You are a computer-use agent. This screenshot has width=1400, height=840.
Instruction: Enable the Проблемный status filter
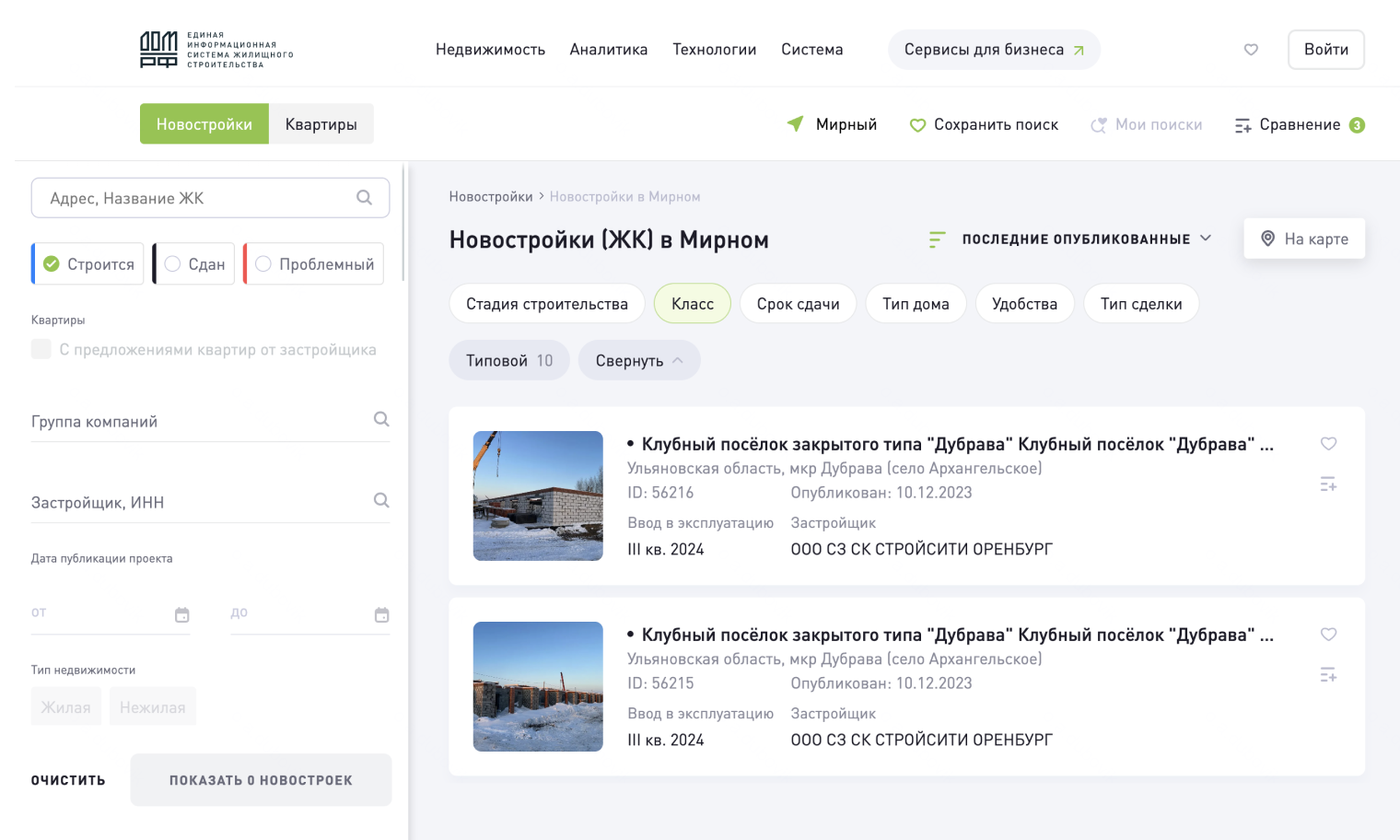pos(315,264)
